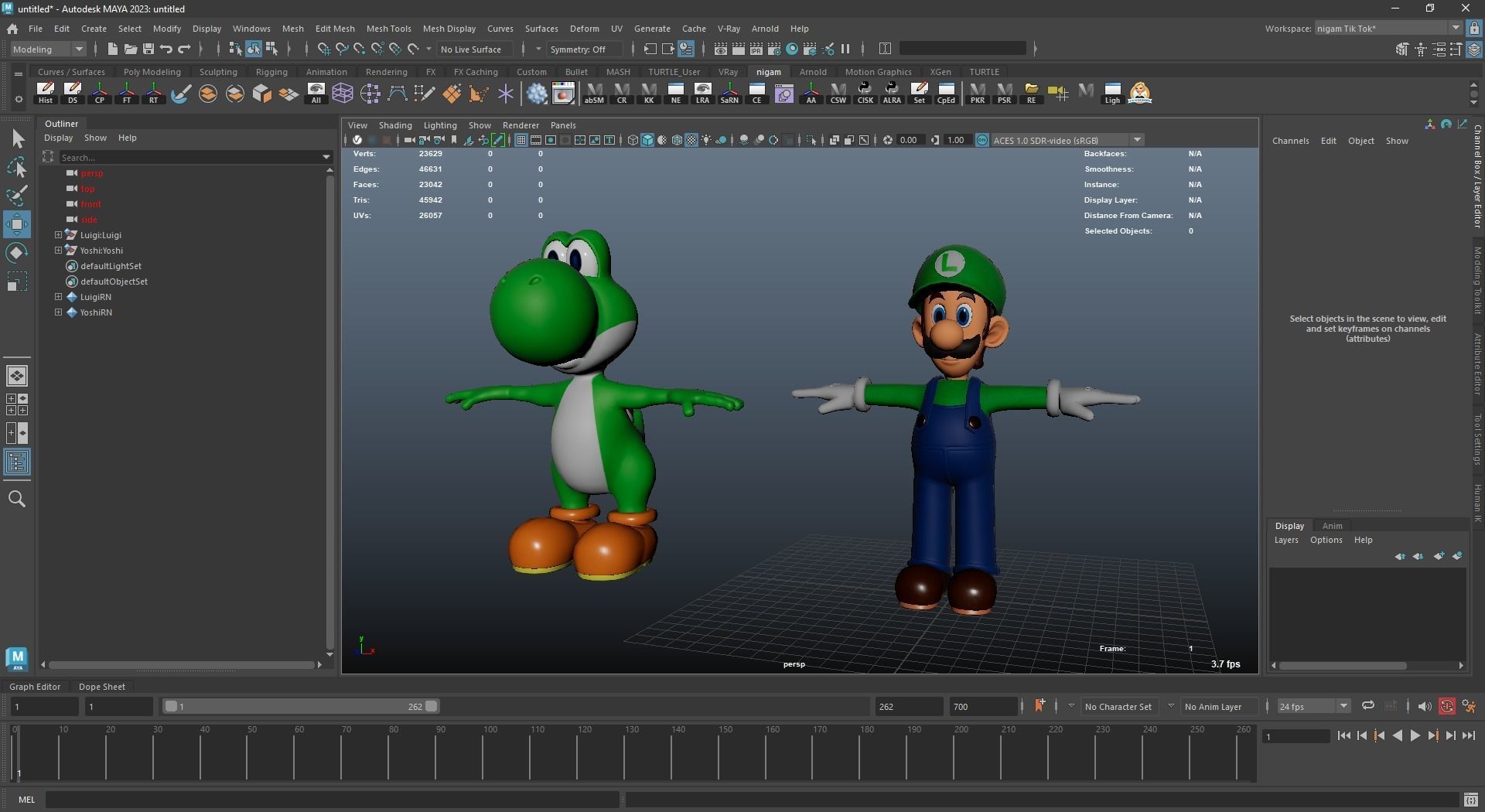The height and width of the screenshot is (812, 1485).
Task: Click the abSM shelf icon
Action: (594, 93)
